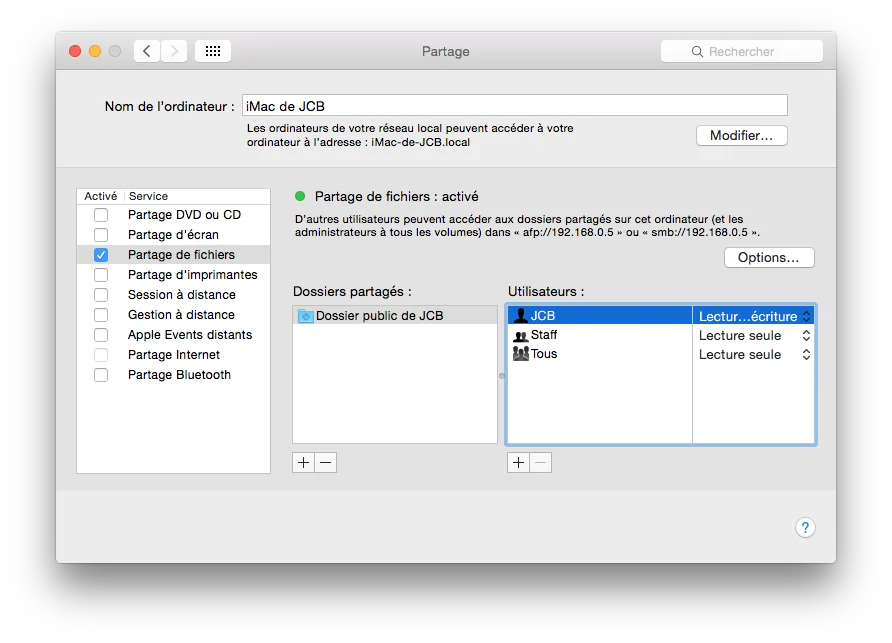The width and height of the screenshot is (892, 643).
Task: Click the Nom de l'ordinateur text field
Action: click(514, 106)
